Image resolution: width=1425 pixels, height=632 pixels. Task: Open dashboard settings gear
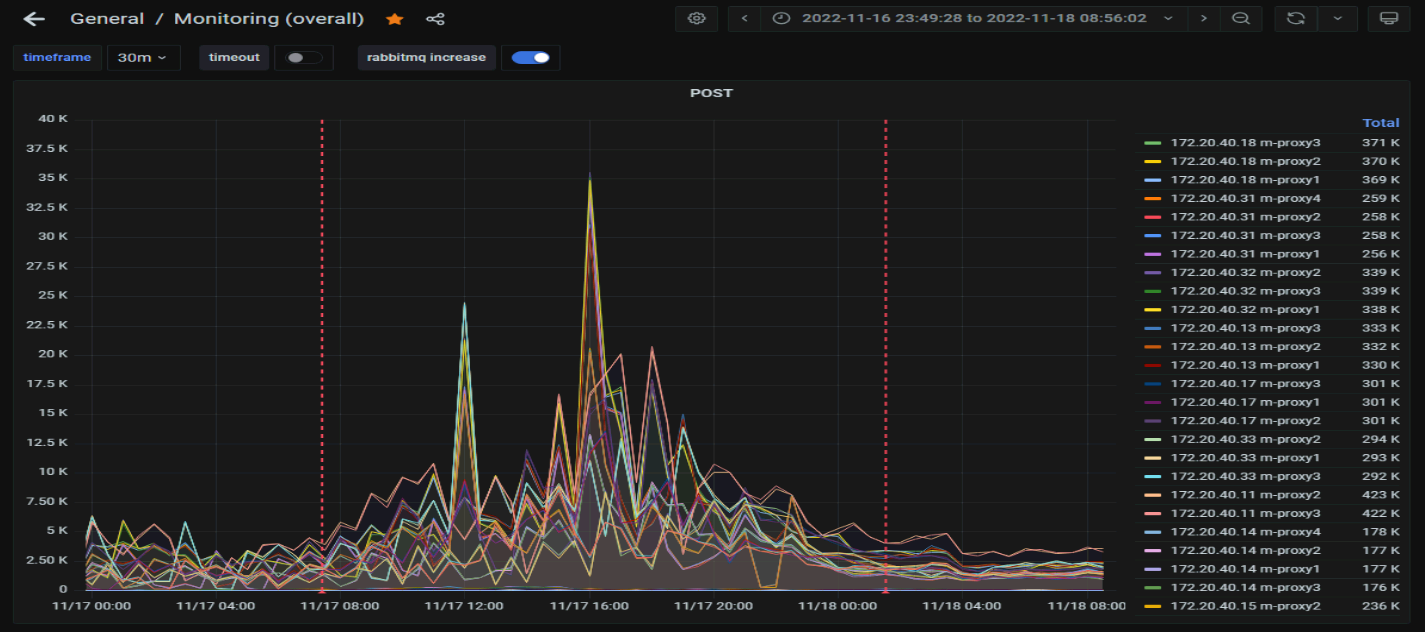tap(697, 19)
